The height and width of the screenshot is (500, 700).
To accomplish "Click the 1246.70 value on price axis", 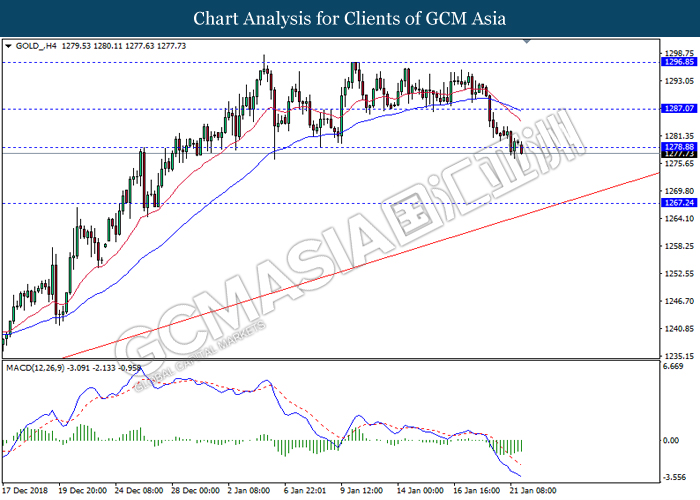I will (679, 301).
